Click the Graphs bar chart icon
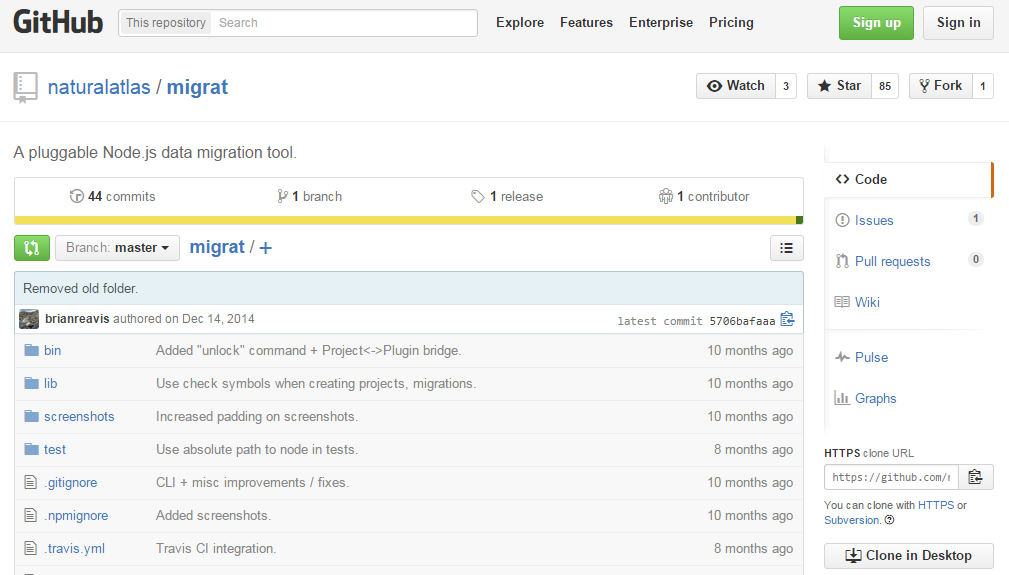 pyautogui.click(x=842, y=398)
